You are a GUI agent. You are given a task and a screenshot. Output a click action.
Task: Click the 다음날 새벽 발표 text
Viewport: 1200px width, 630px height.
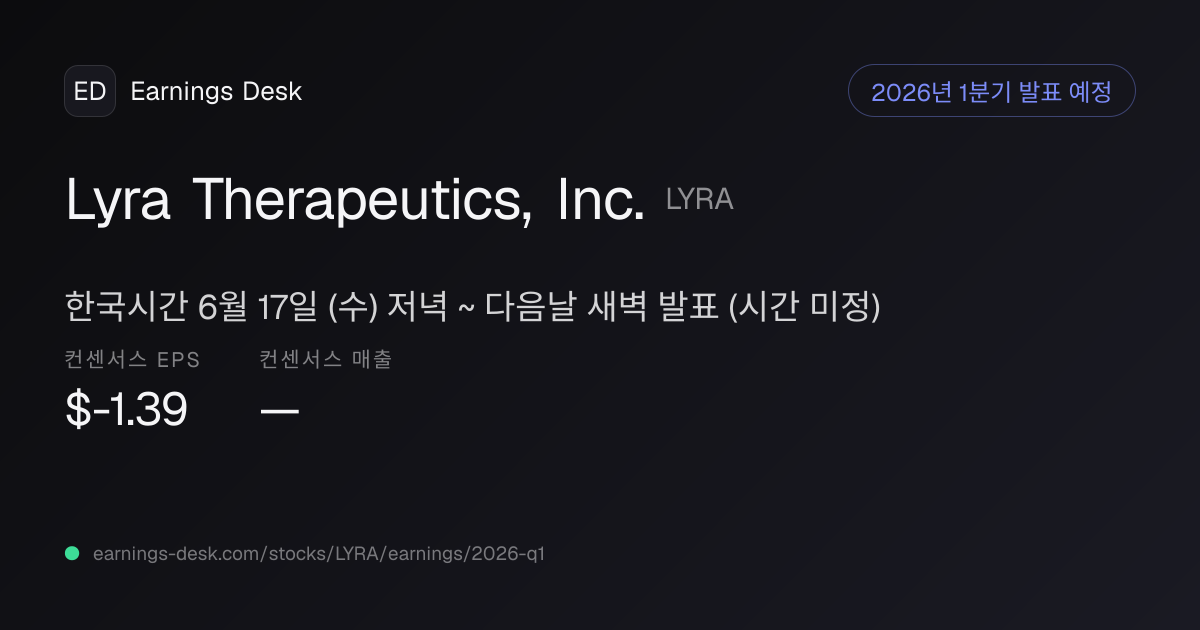(602, 307)
